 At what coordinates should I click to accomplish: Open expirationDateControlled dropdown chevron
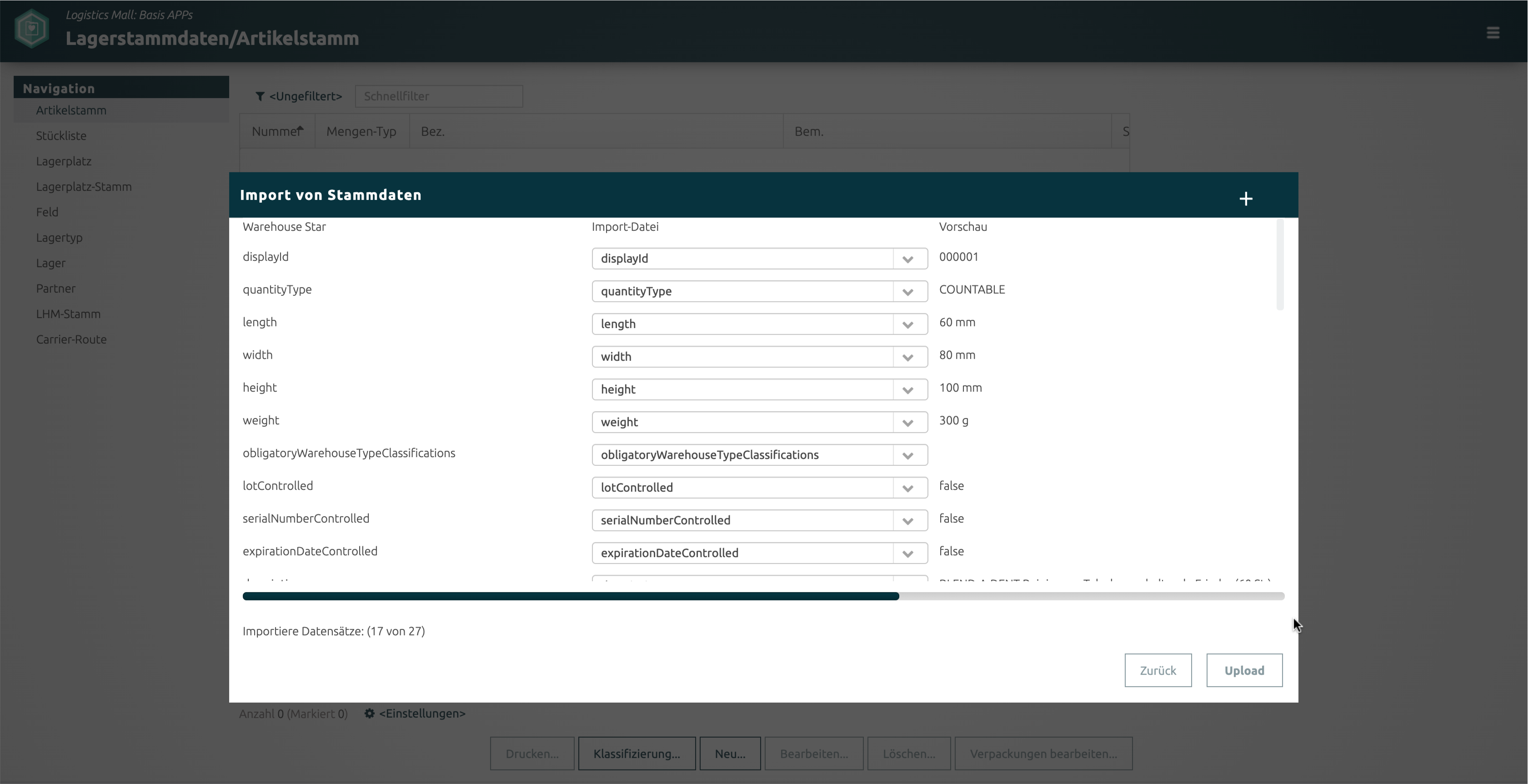(x=907, y=553)
